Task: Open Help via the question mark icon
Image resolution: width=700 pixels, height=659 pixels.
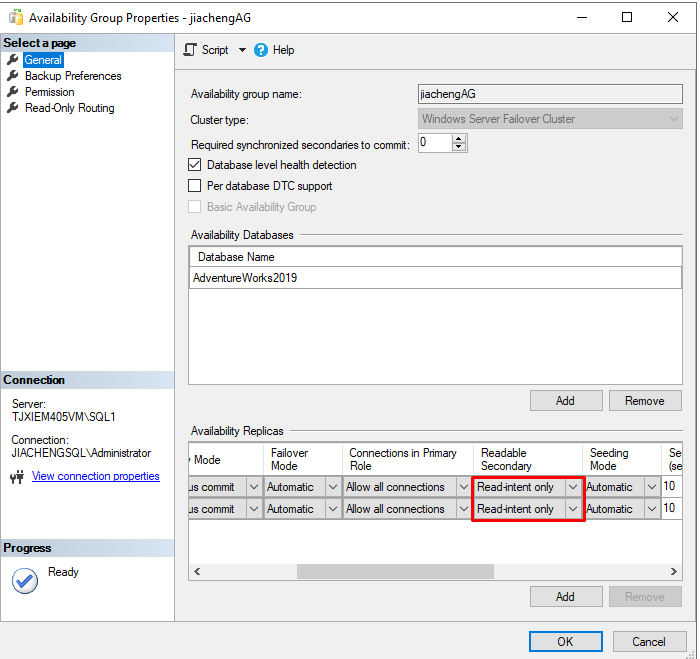Action: 261,50
